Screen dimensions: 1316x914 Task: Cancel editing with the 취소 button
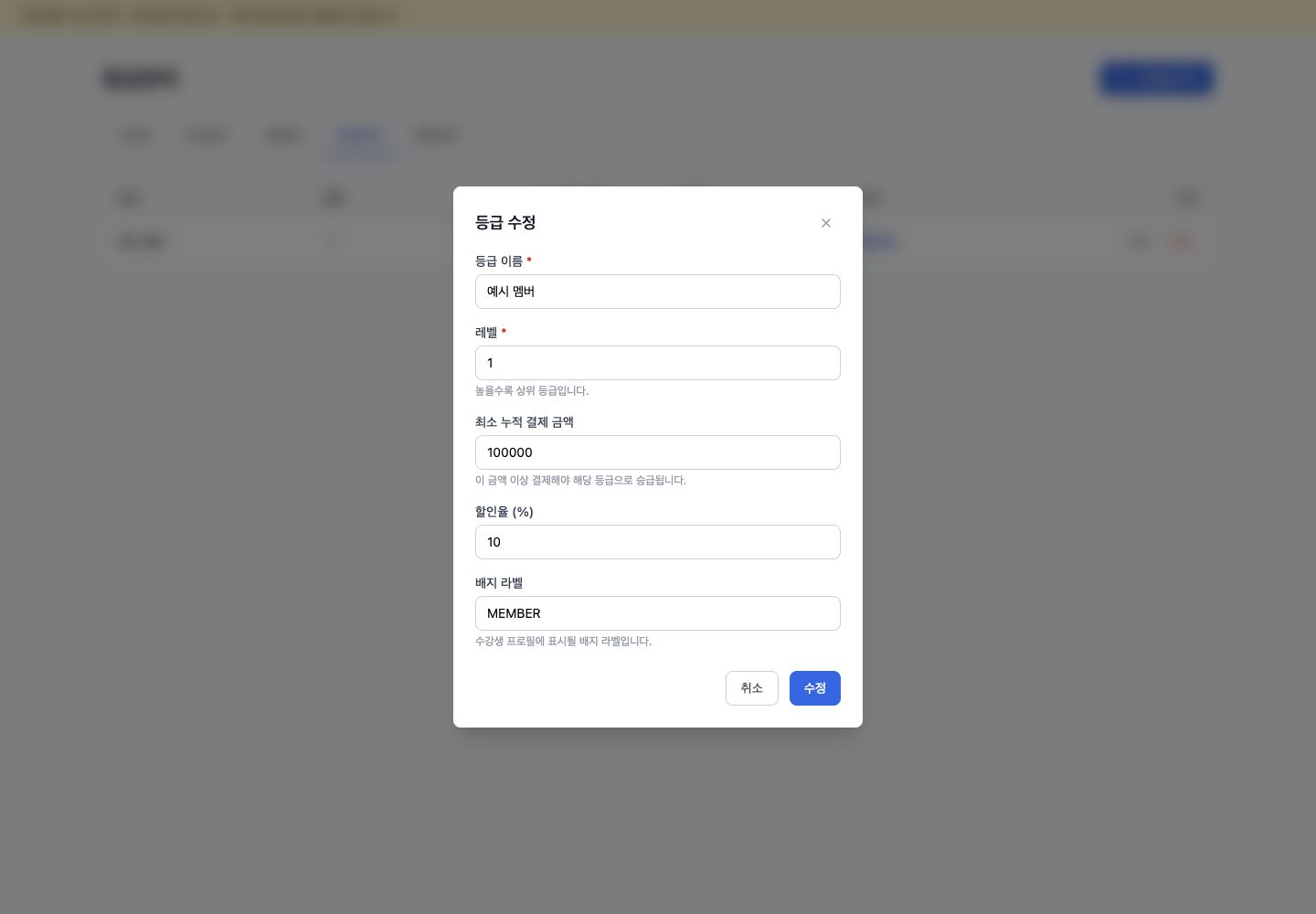tap(752, 688)
